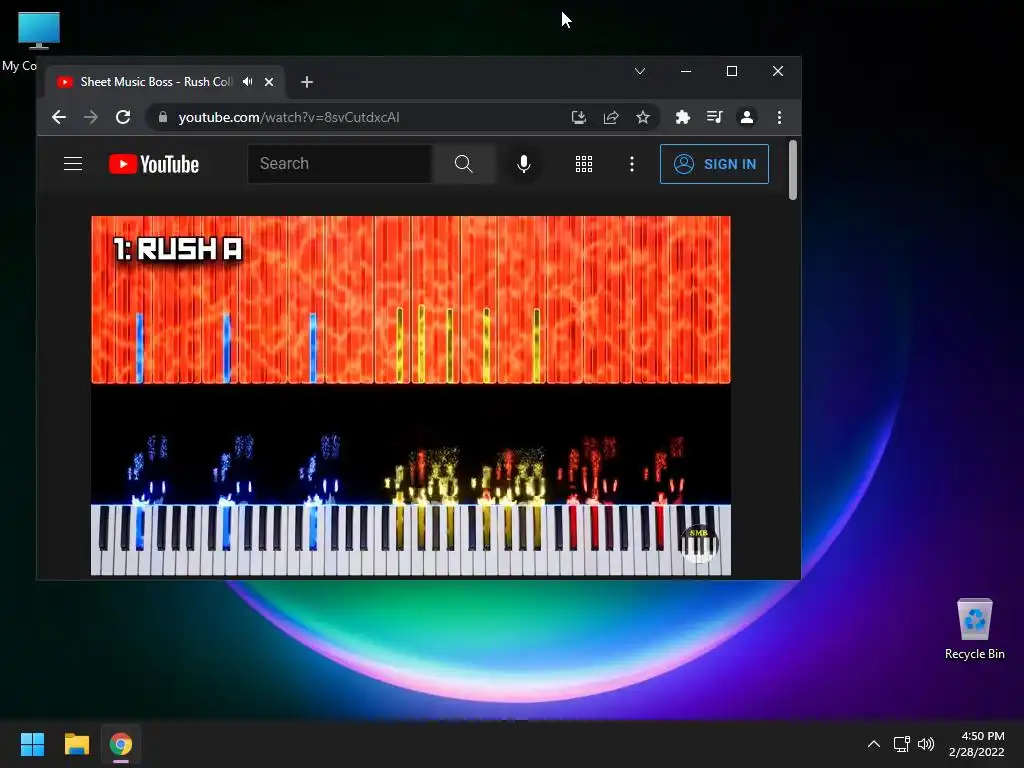Viewport: 1024px width, 768px height.
Task: Reload the YouTube page
Action: [123, 118]
